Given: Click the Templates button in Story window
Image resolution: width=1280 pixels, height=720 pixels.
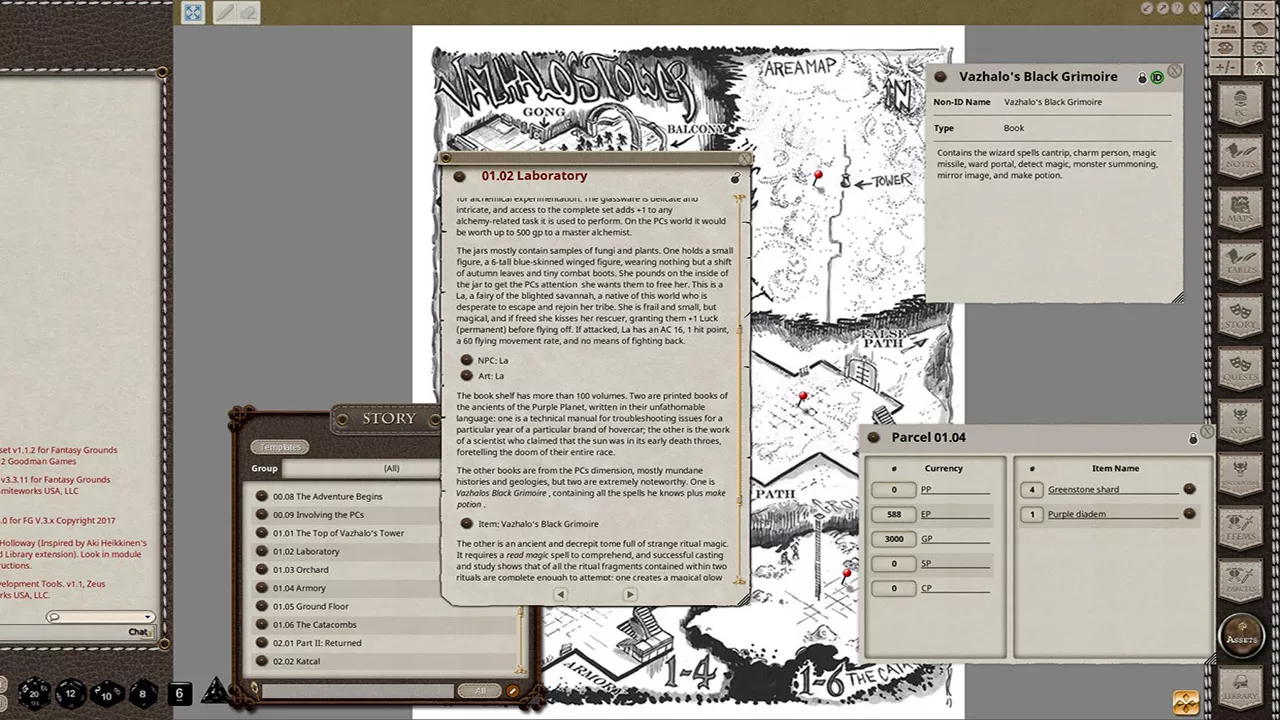Looking at the screenshot, I should tap(280, 447).
